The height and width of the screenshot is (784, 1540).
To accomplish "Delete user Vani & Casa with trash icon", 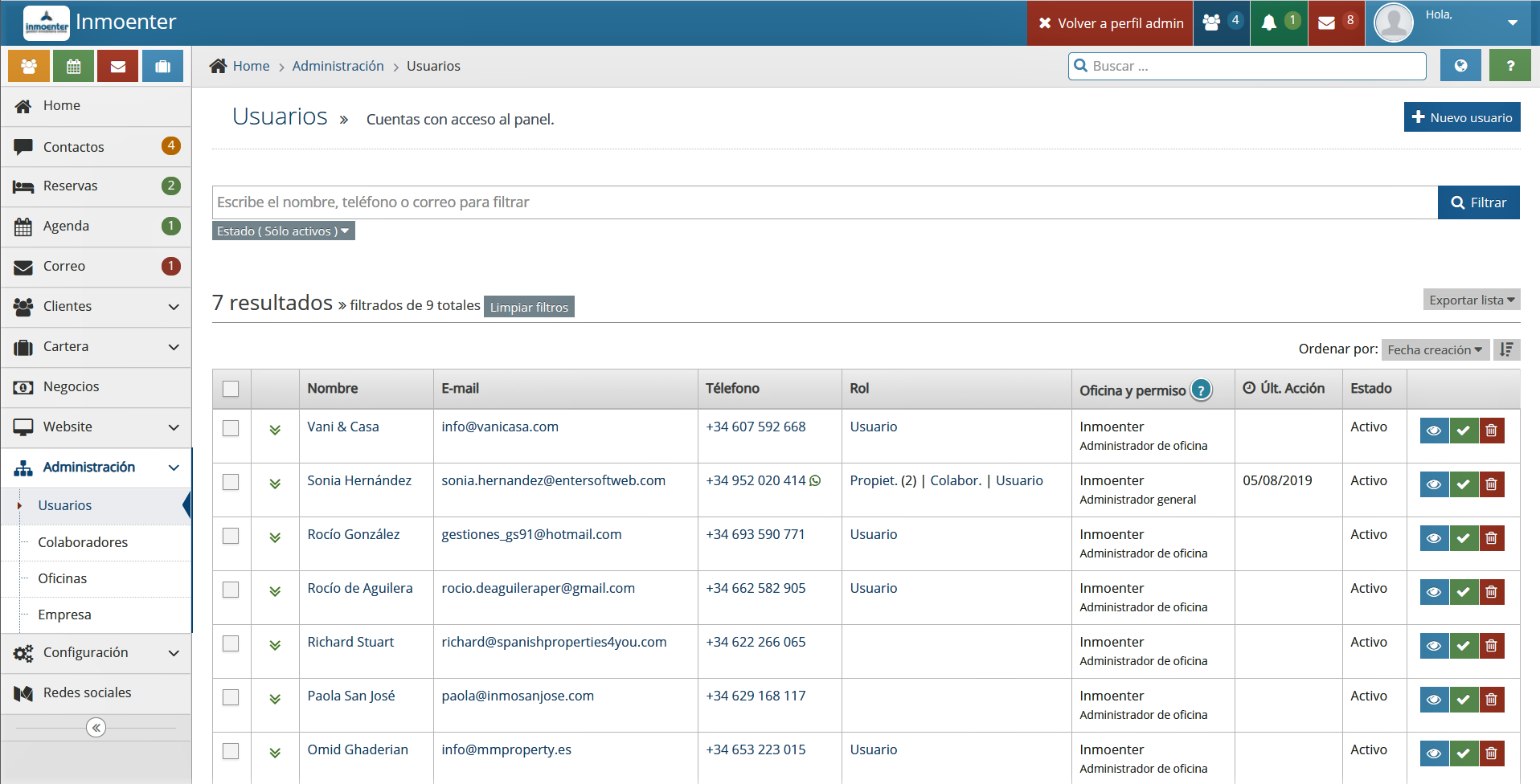I will click(1492, 431).
